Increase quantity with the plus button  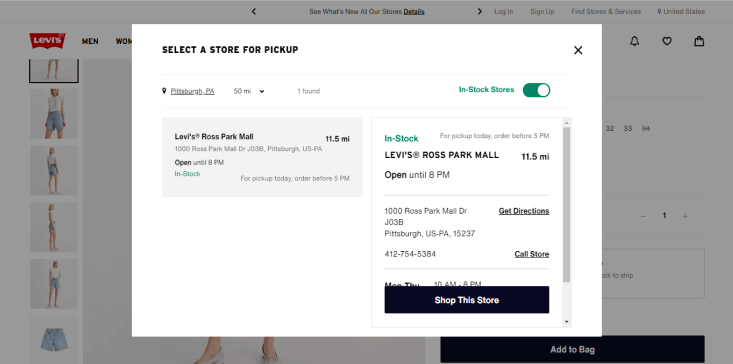(x=685, y=216)
